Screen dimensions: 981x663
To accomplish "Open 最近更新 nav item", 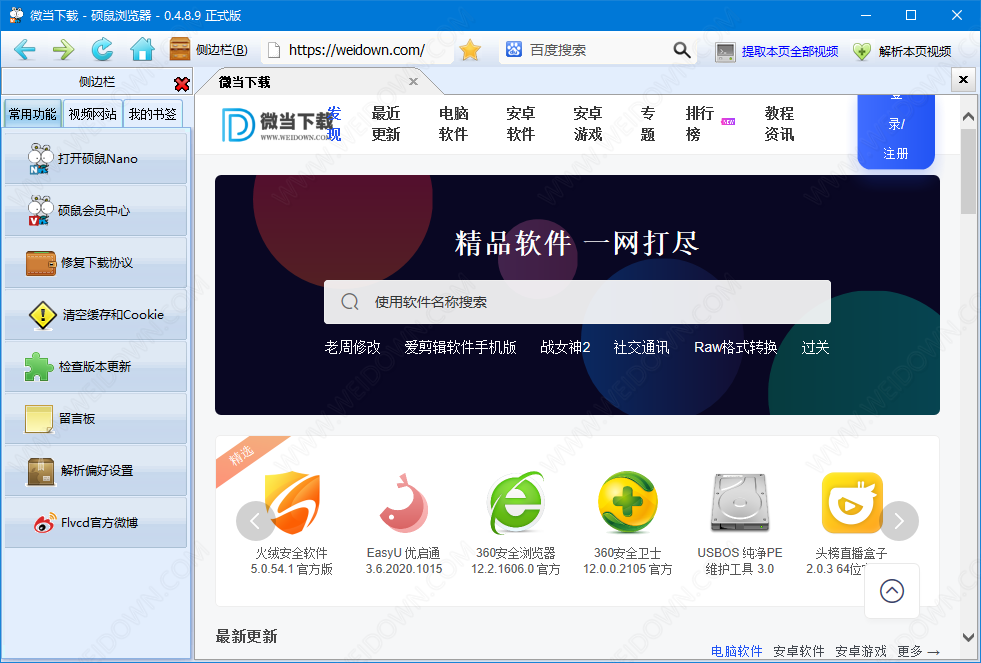I will 385,124.
